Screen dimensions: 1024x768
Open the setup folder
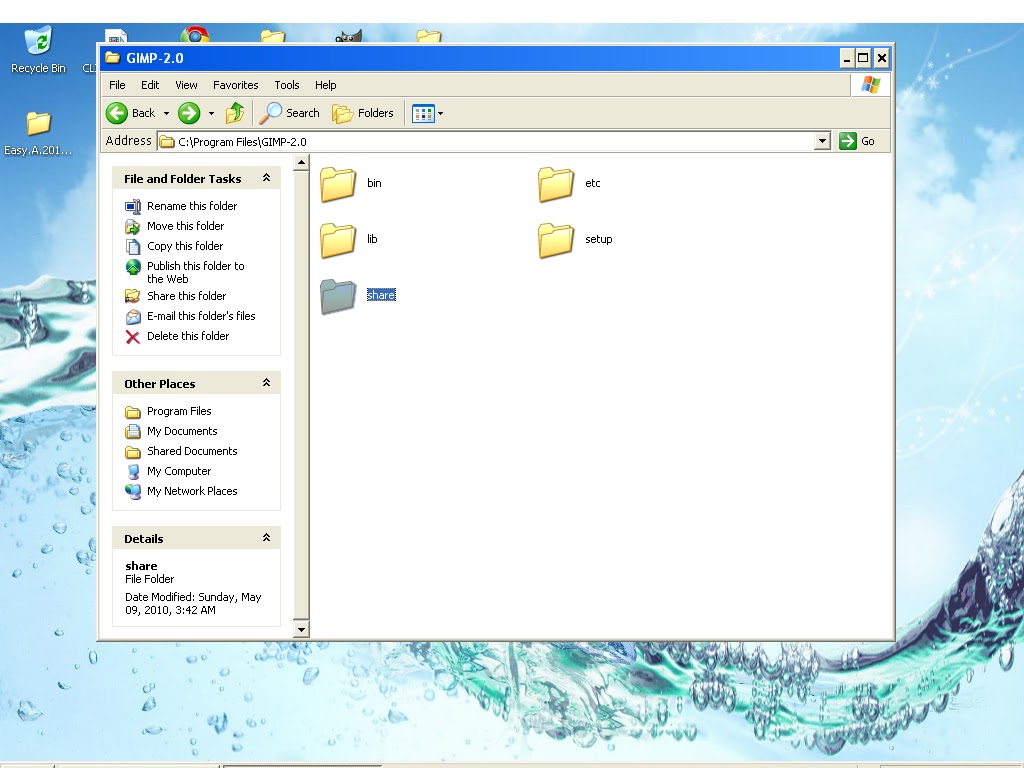556,239
